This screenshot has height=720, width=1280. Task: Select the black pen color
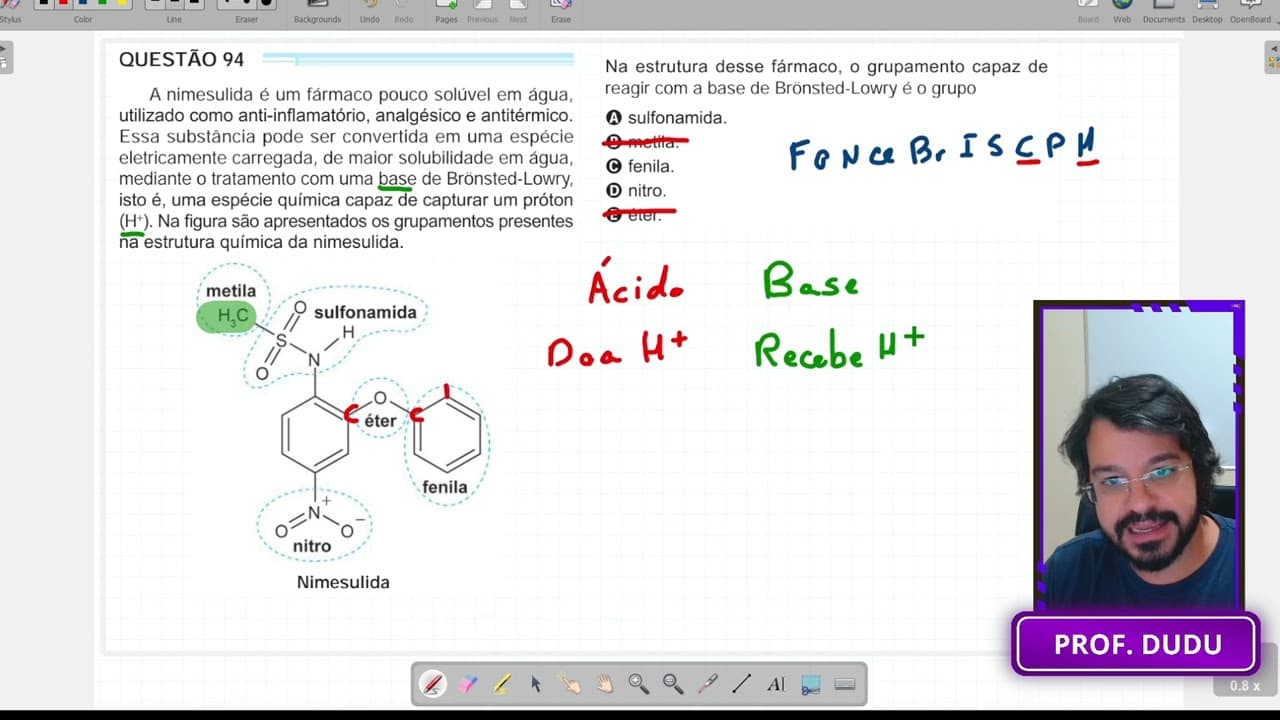tap(44, 3)
